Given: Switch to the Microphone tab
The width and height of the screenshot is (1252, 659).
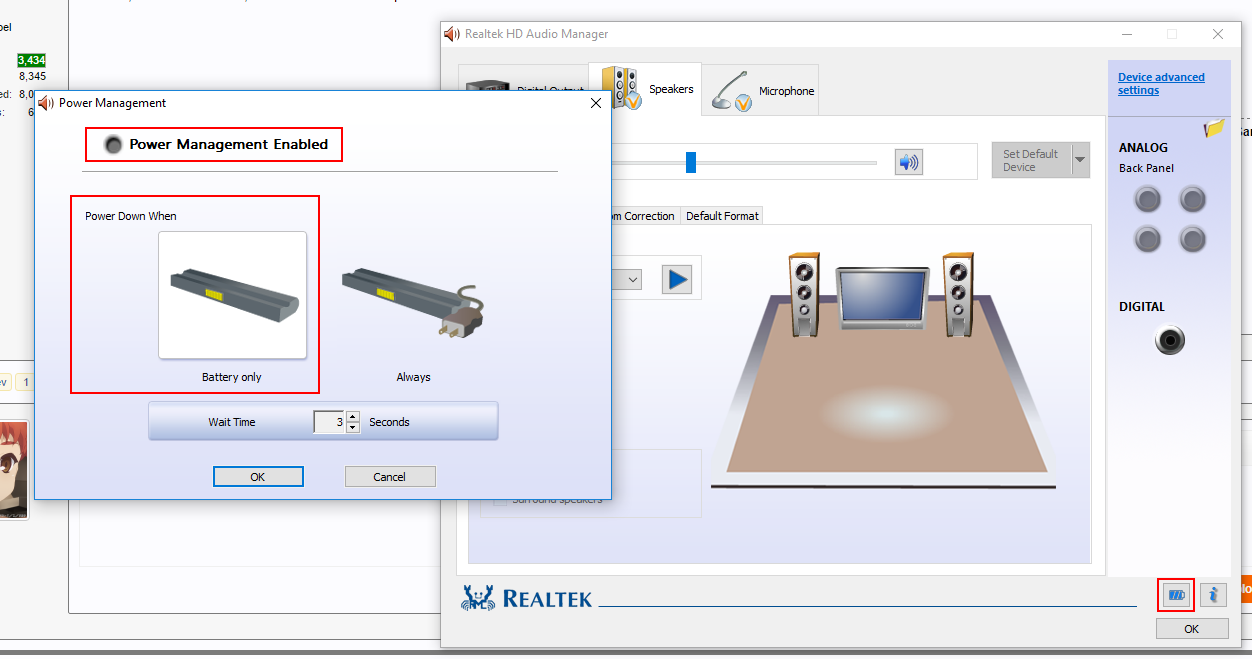Looking at the screenshot, I should coord(760,90).
